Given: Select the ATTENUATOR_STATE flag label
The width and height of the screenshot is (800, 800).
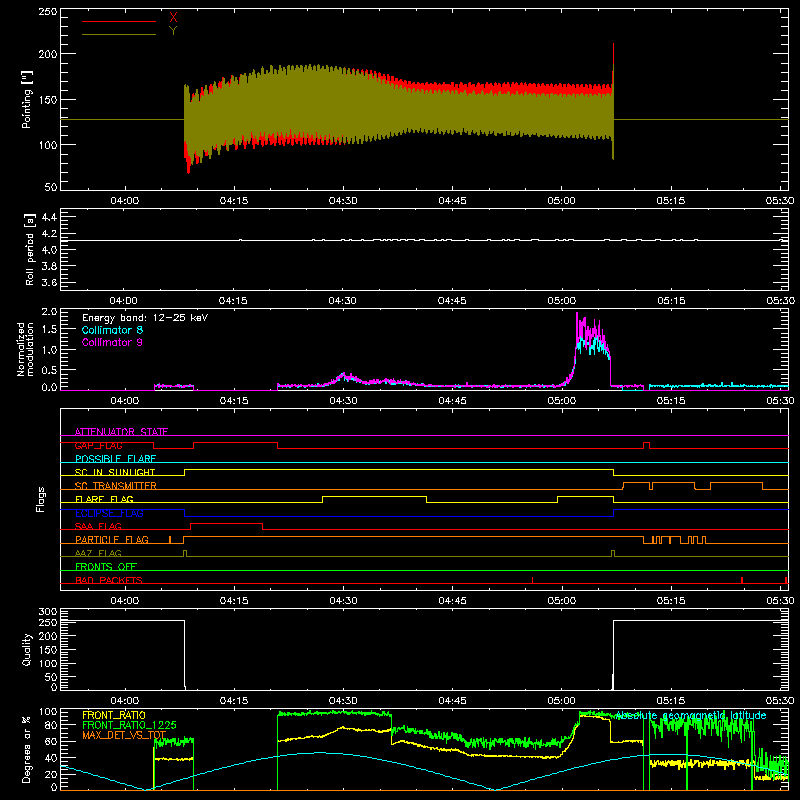Looking at the screenshot, I should coord(121,432).
